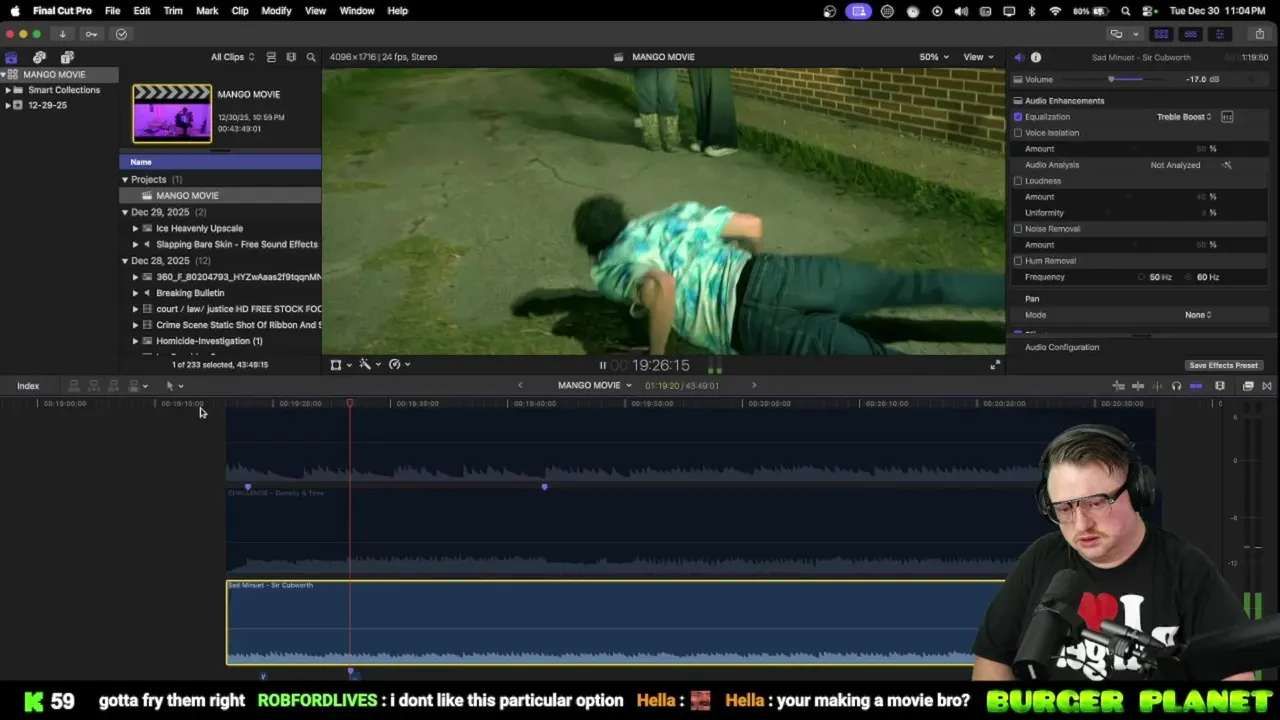The height and width of the screenshot is (720, 1280).
Task: Open the All Clips filter dropdown
Action: [x=232, y=57]
